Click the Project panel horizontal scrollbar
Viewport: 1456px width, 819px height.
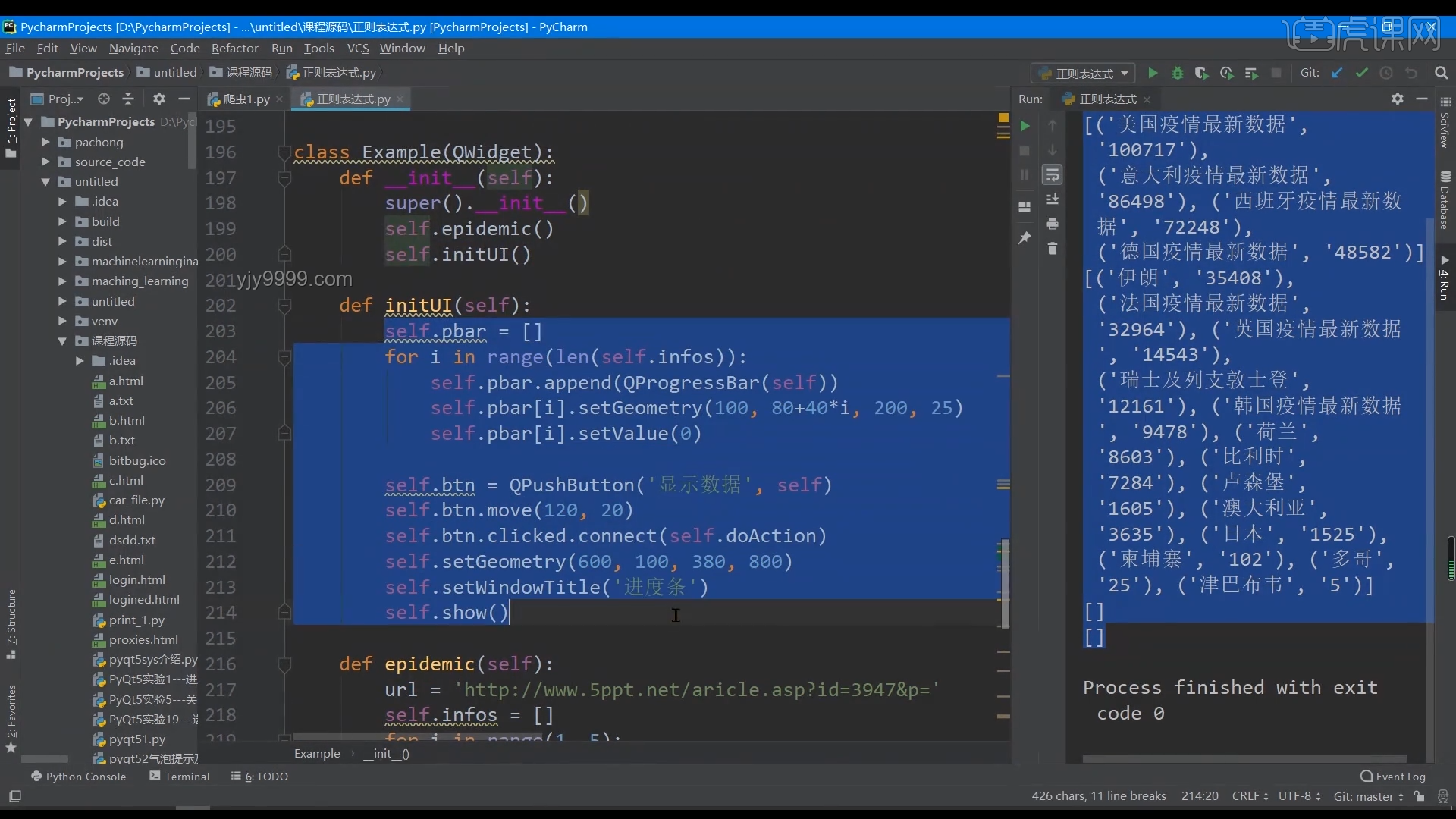pyautogui.click(x=45, y=759)
